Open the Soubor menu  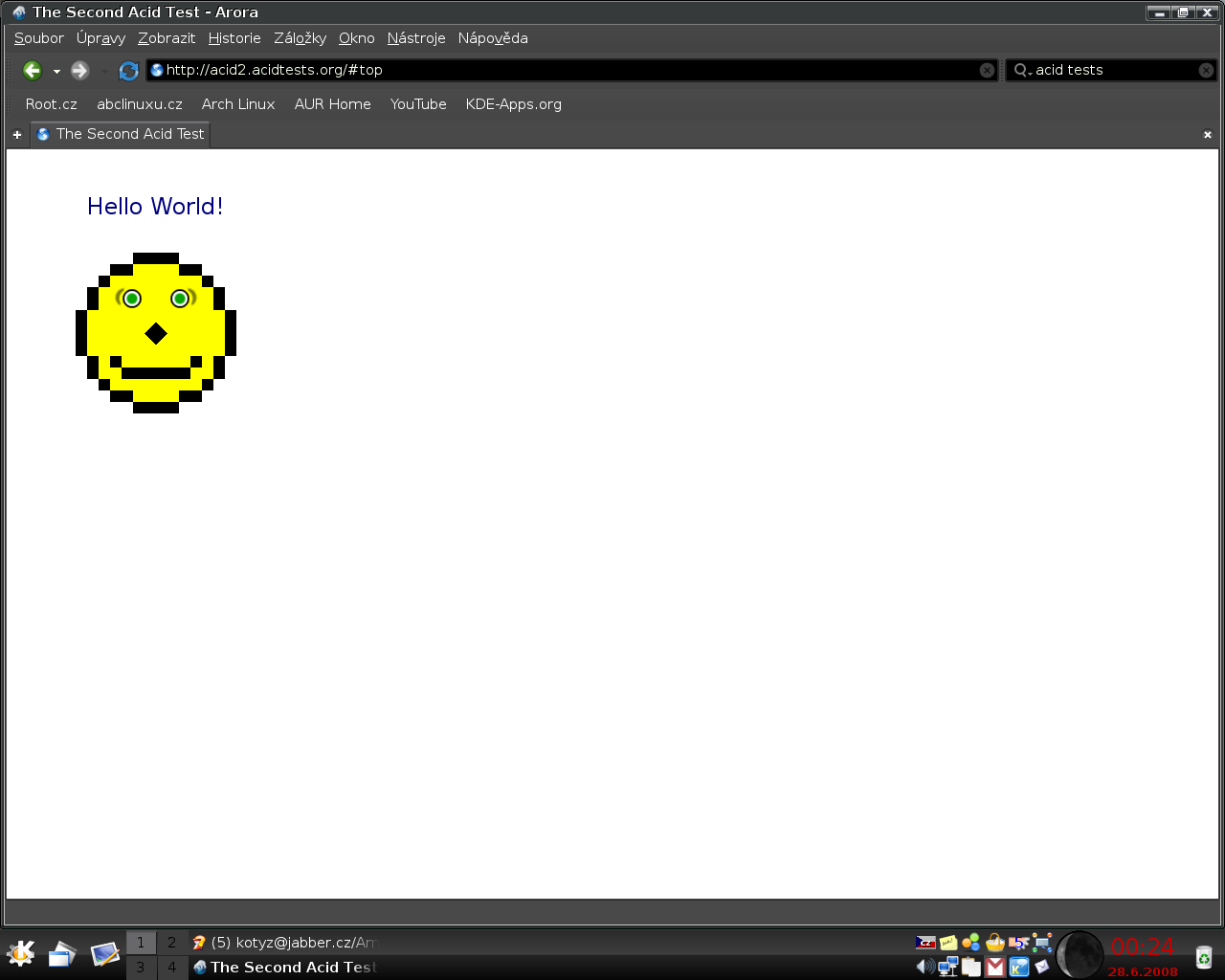coord(39,38)
